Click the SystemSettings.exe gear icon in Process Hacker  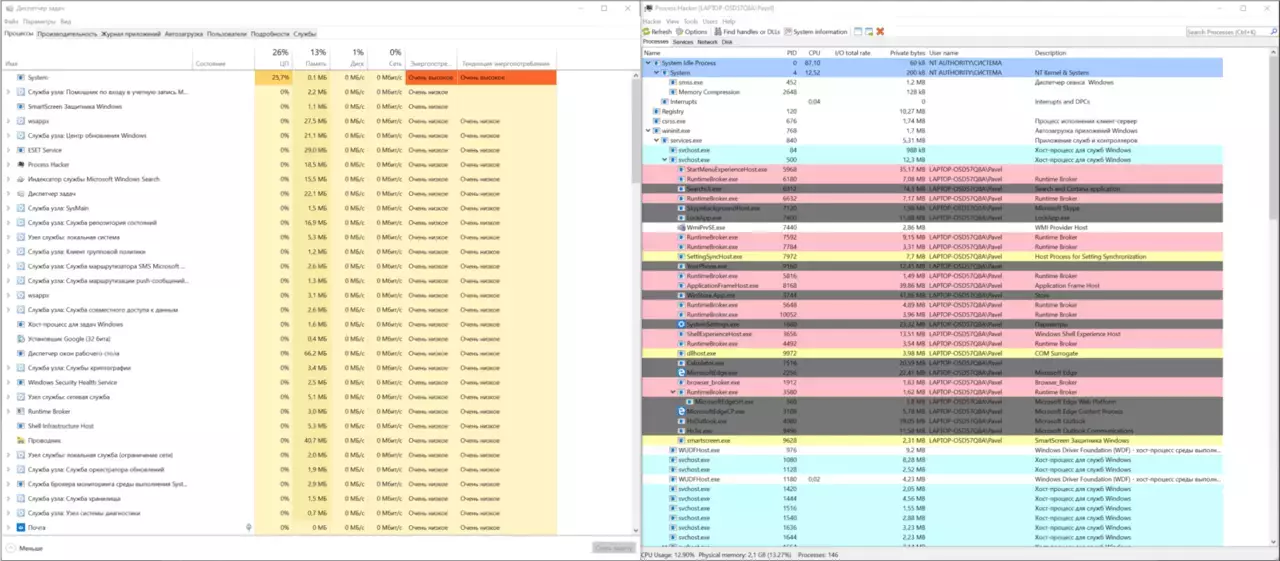681,324
